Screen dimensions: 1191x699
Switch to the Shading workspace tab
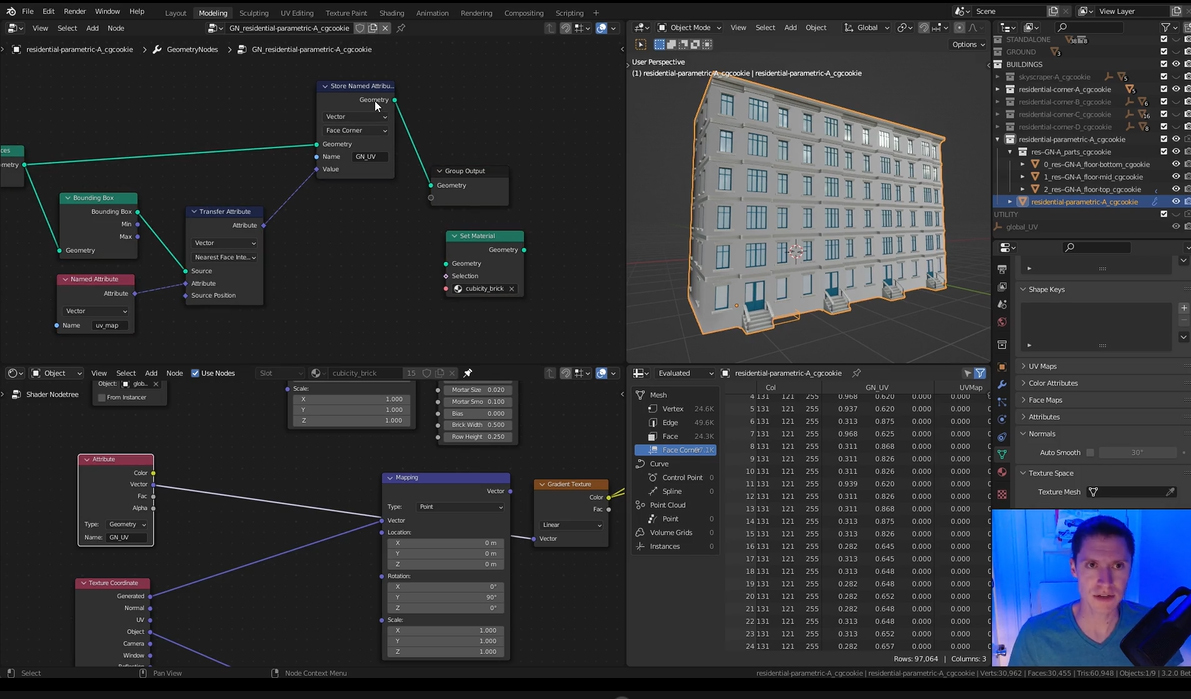pos(391,13)
